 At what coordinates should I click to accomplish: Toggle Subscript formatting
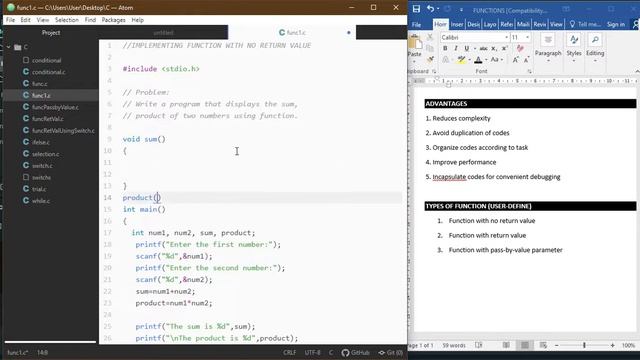[x=494, y=49]
